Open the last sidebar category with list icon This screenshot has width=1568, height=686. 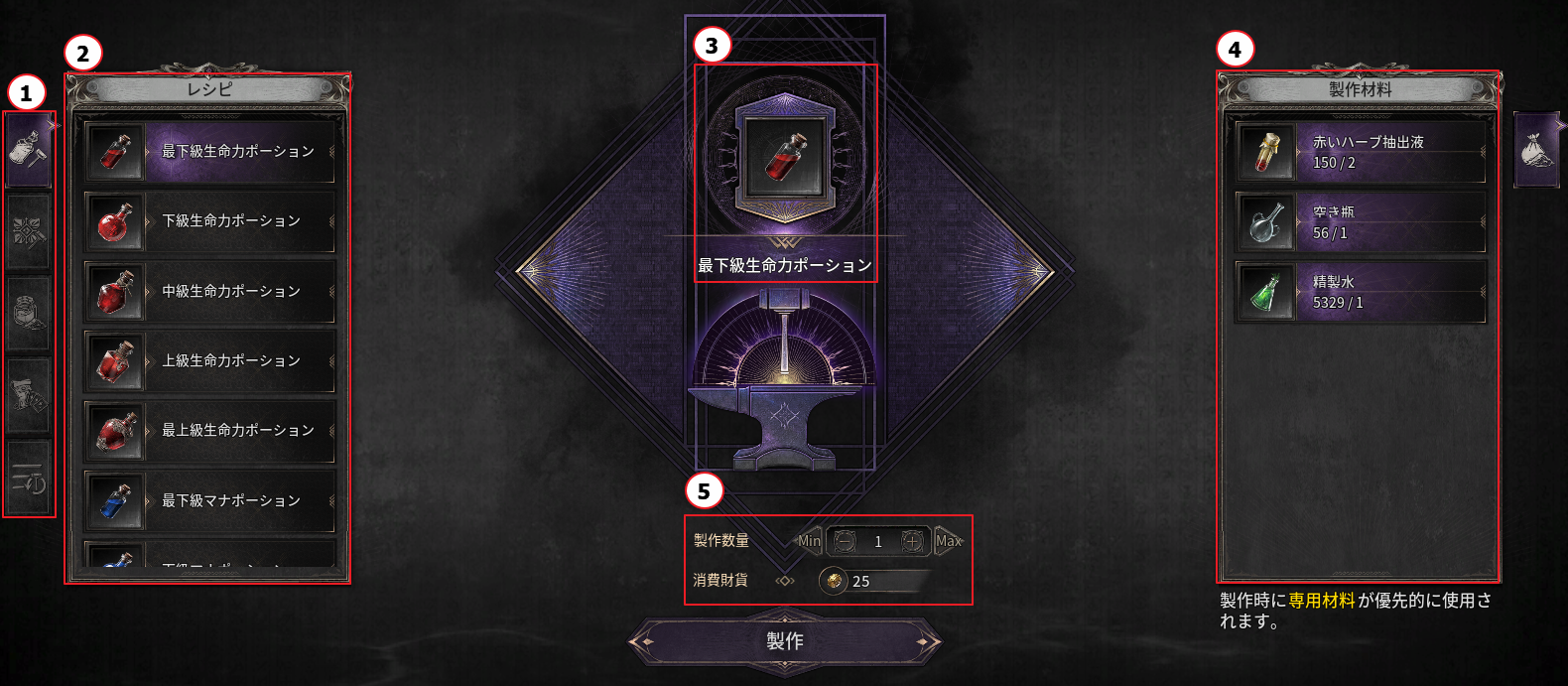(x=29, y=478)
